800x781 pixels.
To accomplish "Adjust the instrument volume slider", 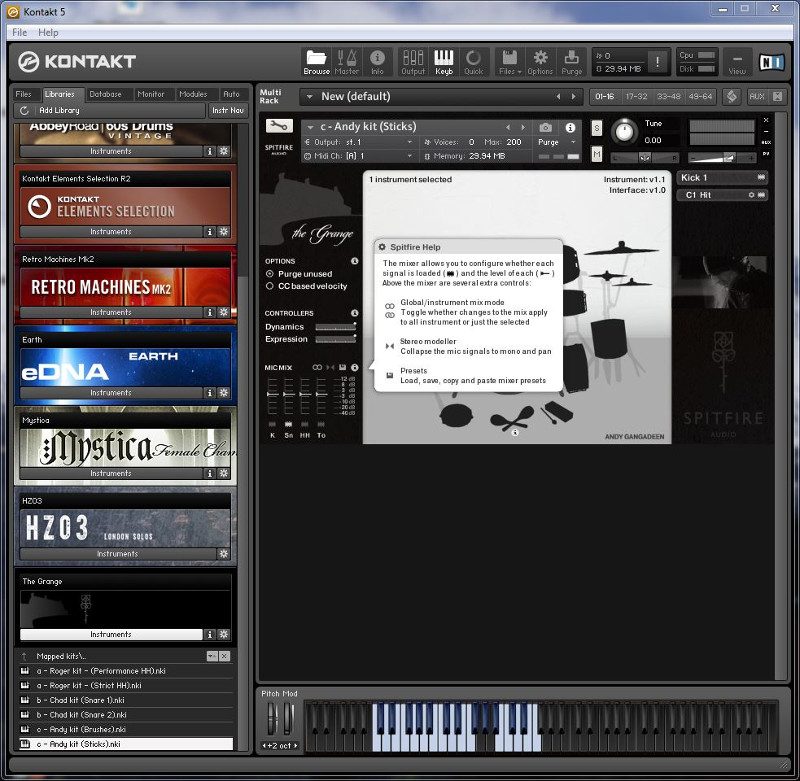I will [721, 158].
